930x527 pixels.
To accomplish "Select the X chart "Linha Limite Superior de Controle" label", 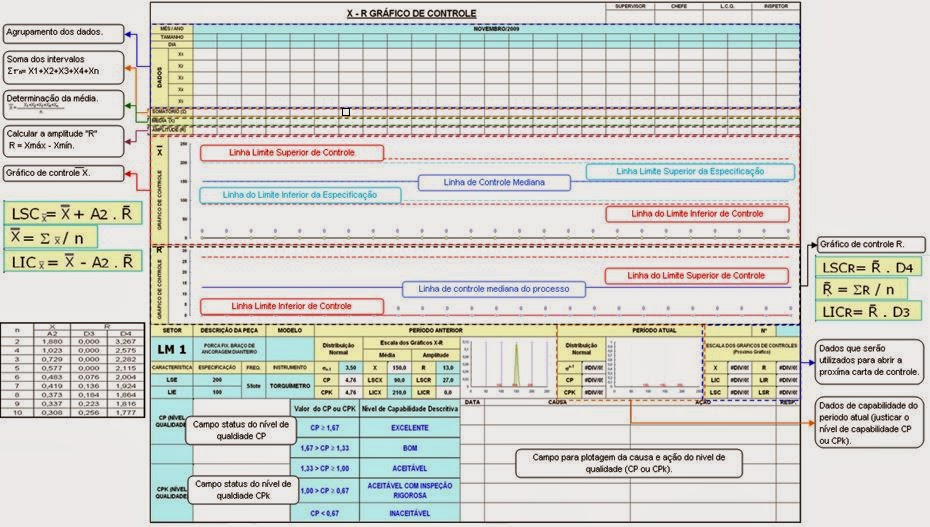I will pos(292,153).
